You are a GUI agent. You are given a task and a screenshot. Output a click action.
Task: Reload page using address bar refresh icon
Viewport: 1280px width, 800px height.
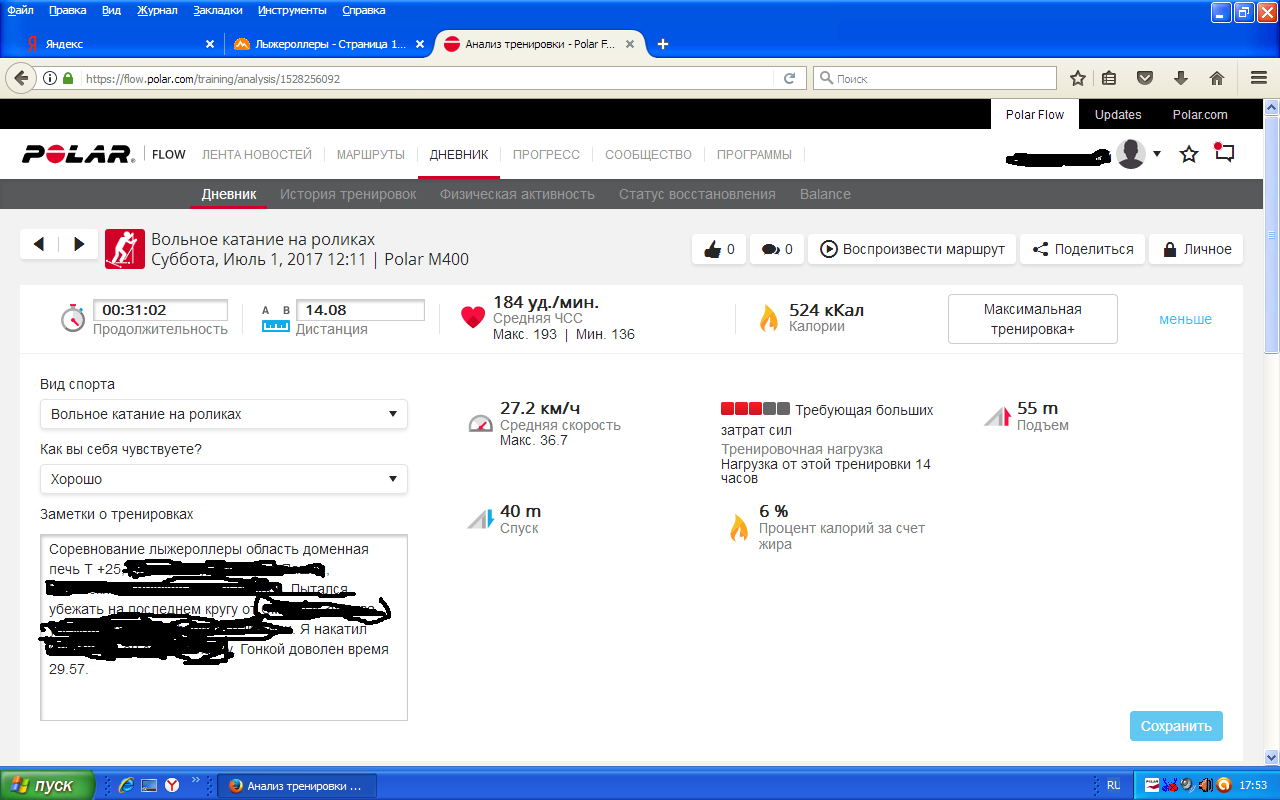pyautogui.click(x=789, y=78)
